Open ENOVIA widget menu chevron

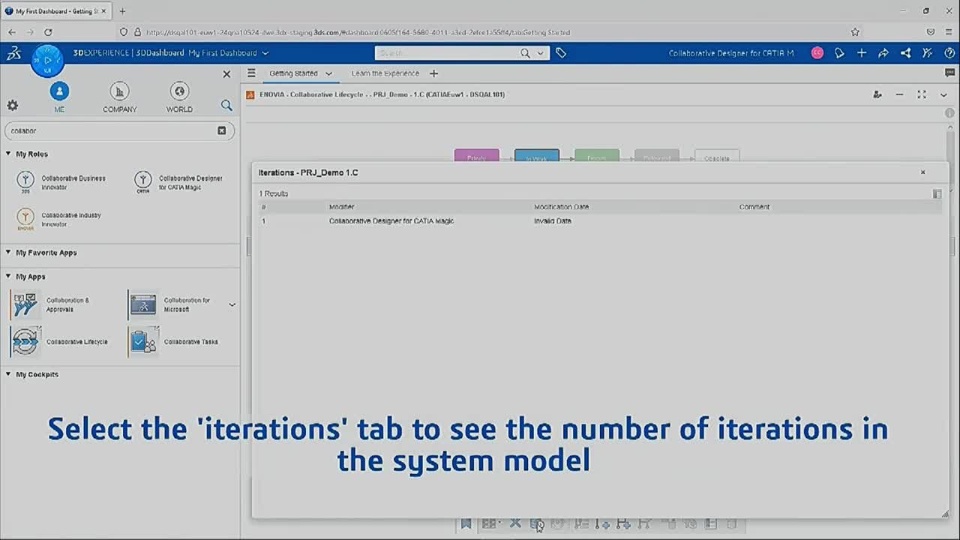coord(943,95)
